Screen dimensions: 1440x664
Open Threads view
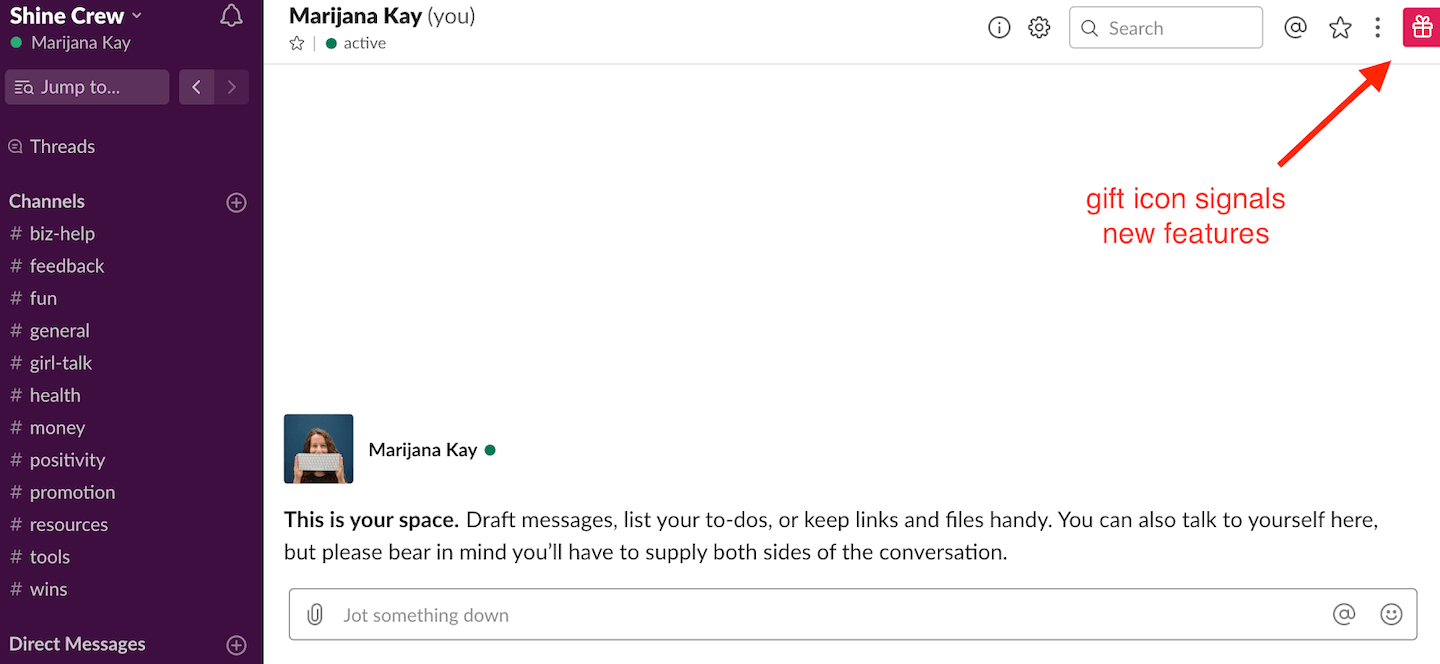click(x=61, y=147)
